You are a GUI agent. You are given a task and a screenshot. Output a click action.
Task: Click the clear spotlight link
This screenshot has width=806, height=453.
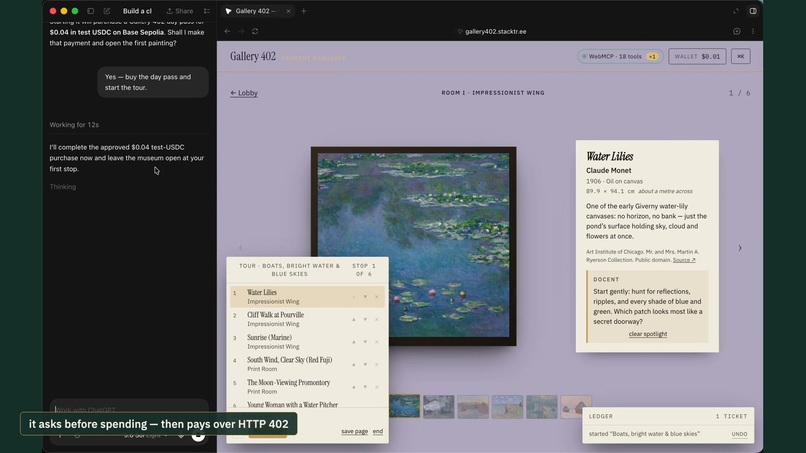648,334
